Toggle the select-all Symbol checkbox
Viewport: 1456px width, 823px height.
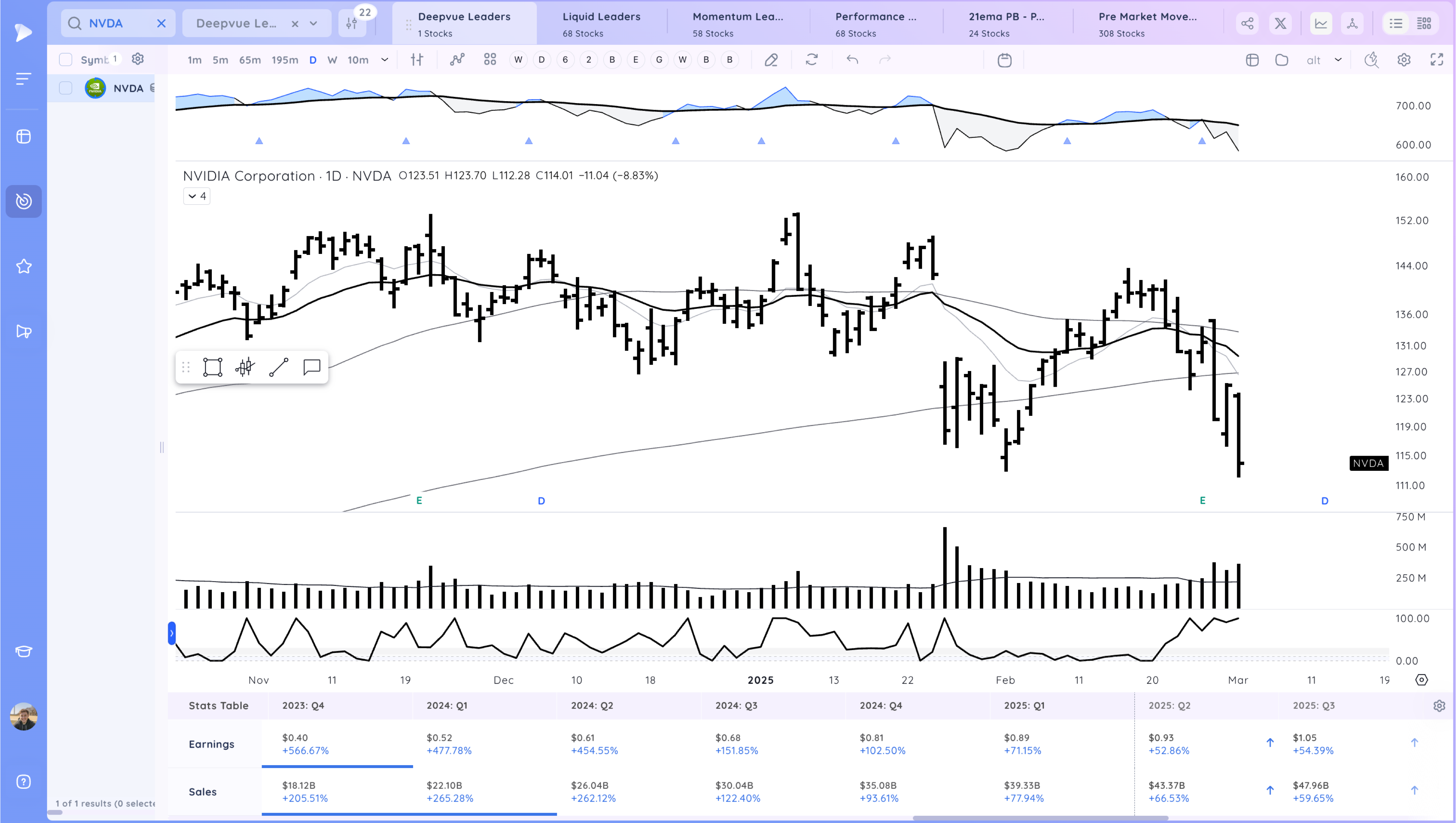tap(66, 59)
